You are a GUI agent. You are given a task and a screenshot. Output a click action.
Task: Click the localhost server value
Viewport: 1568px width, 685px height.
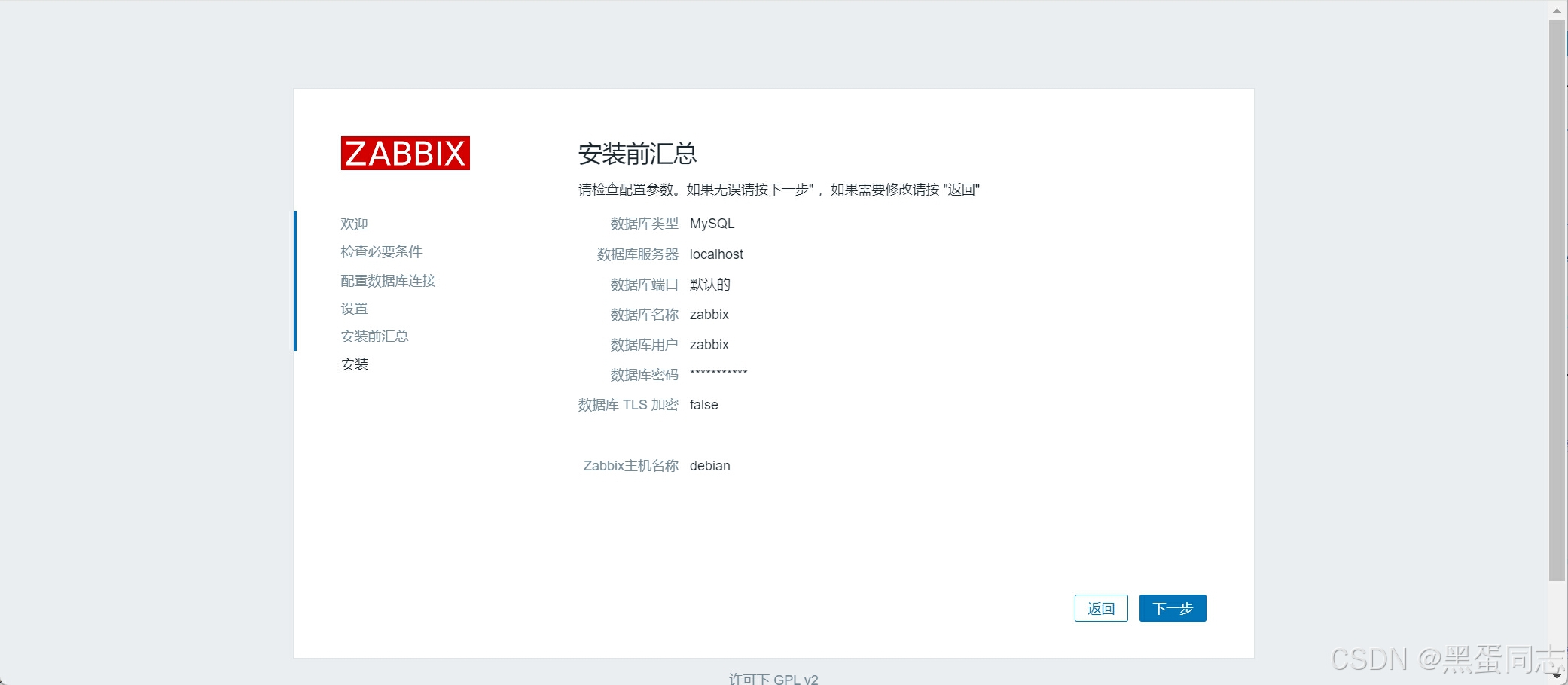(716, 254)
